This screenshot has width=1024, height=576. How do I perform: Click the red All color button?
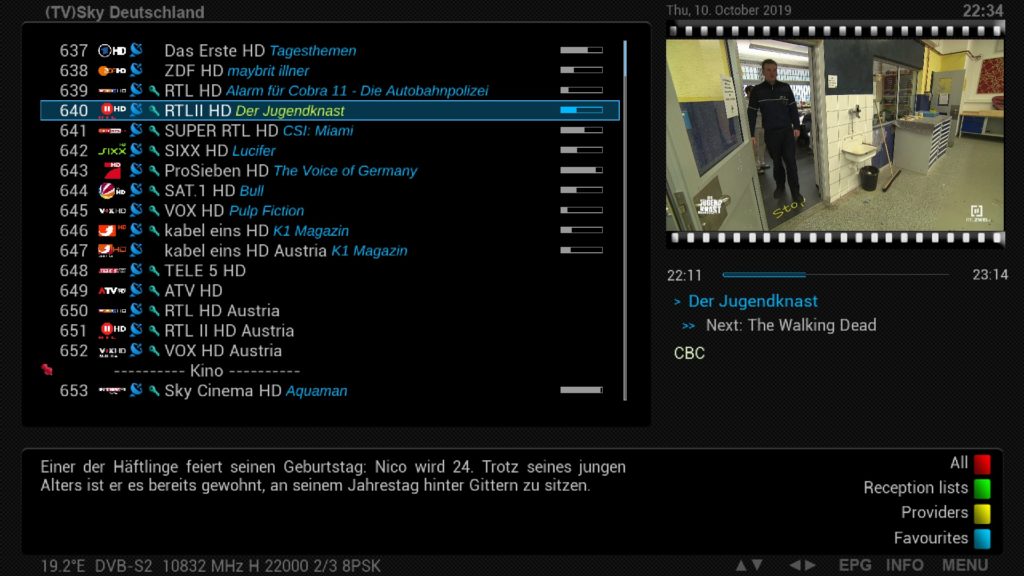982,464
